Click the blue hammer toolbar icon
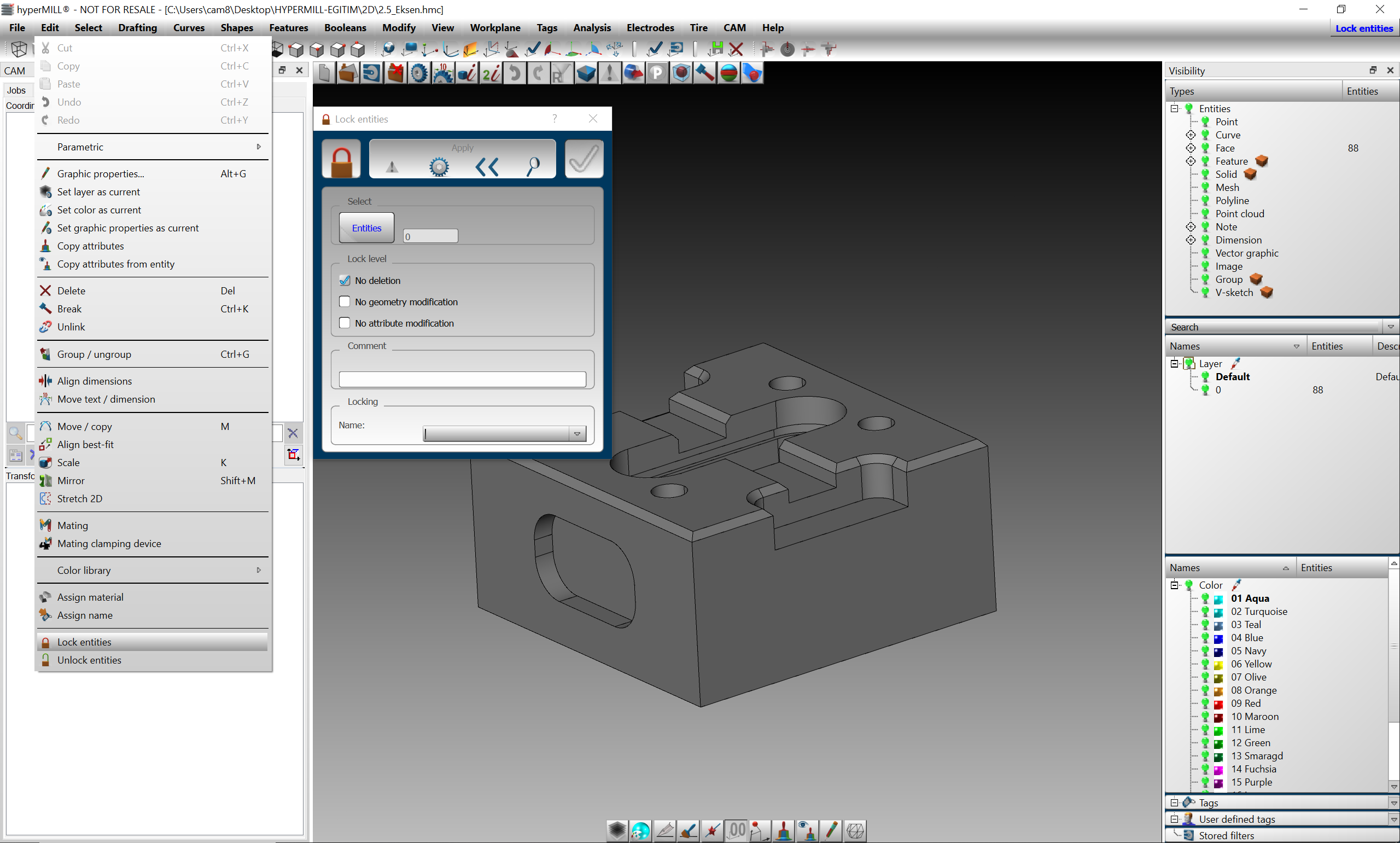1400x843 pixels. click(704, 73)
